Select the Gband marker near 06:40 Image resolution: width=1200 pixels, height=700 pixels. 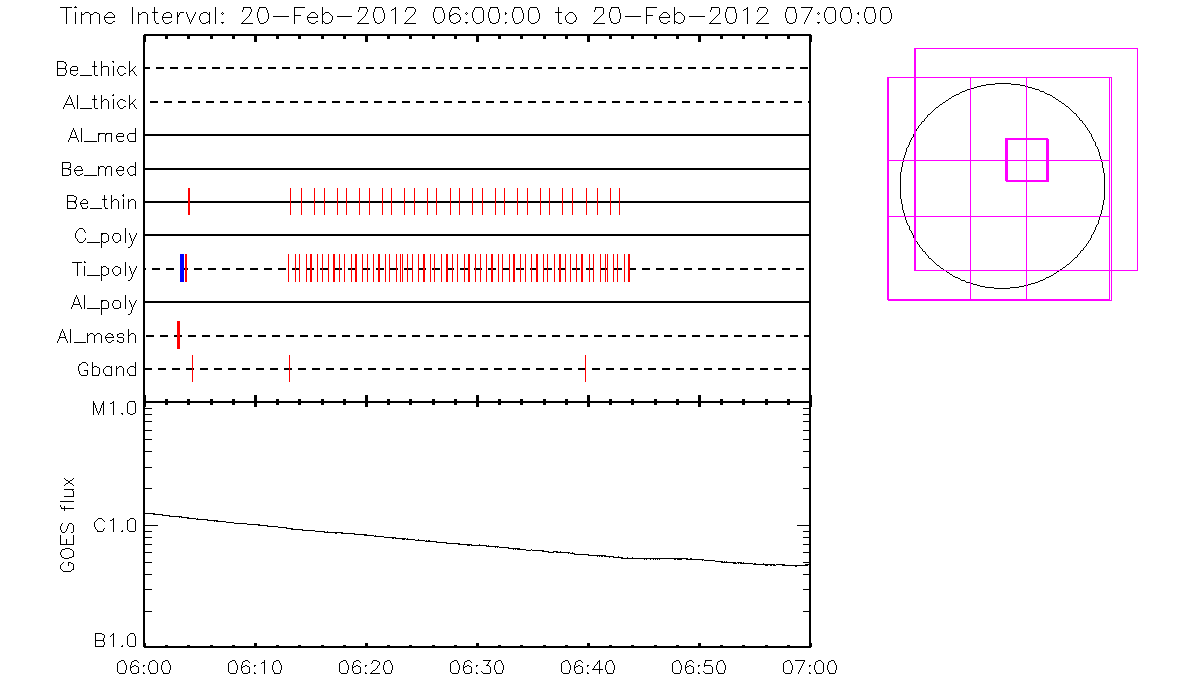click(x=585, y=369)
